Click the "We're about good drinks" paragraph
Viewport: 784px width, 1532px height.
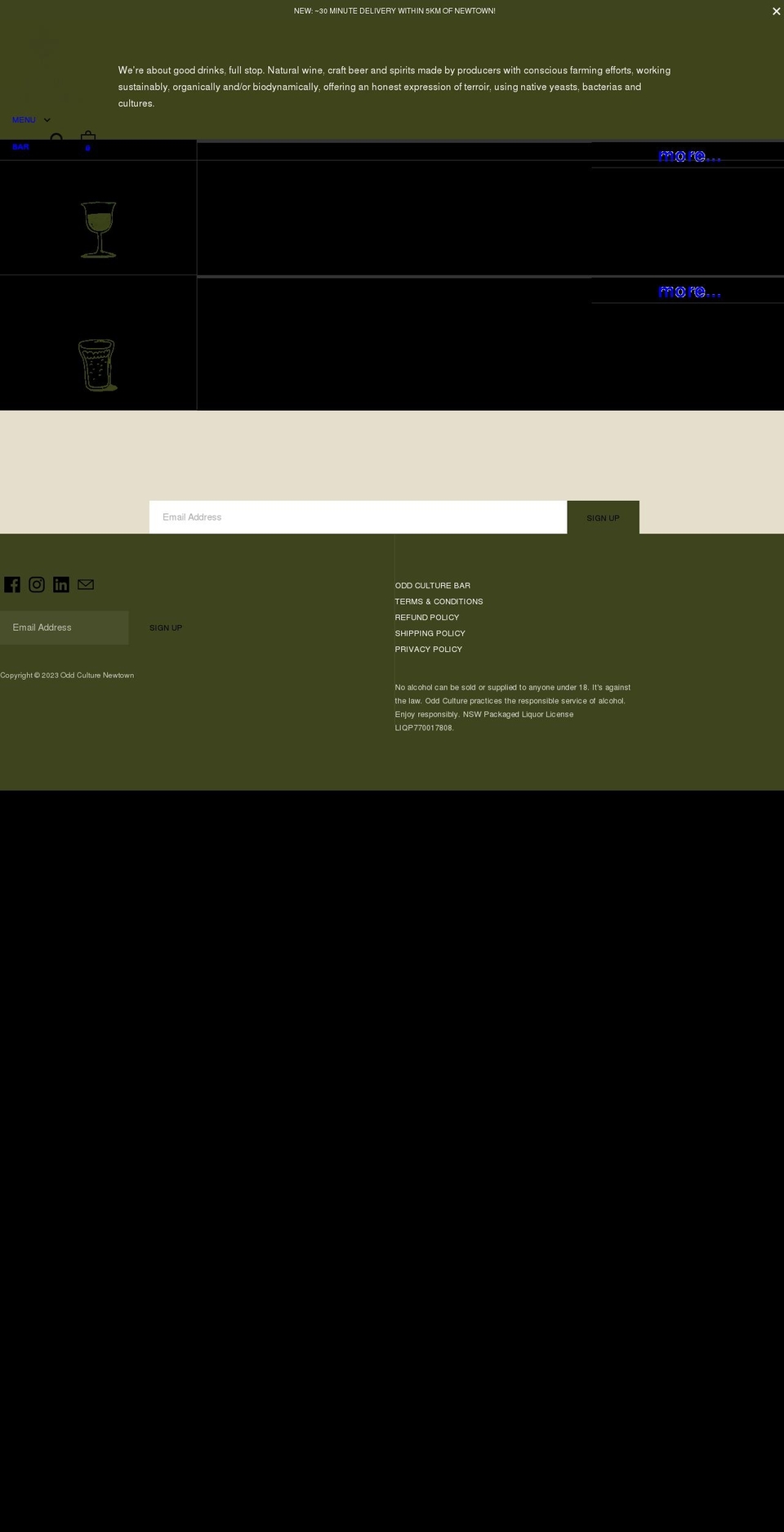[394, 87]
